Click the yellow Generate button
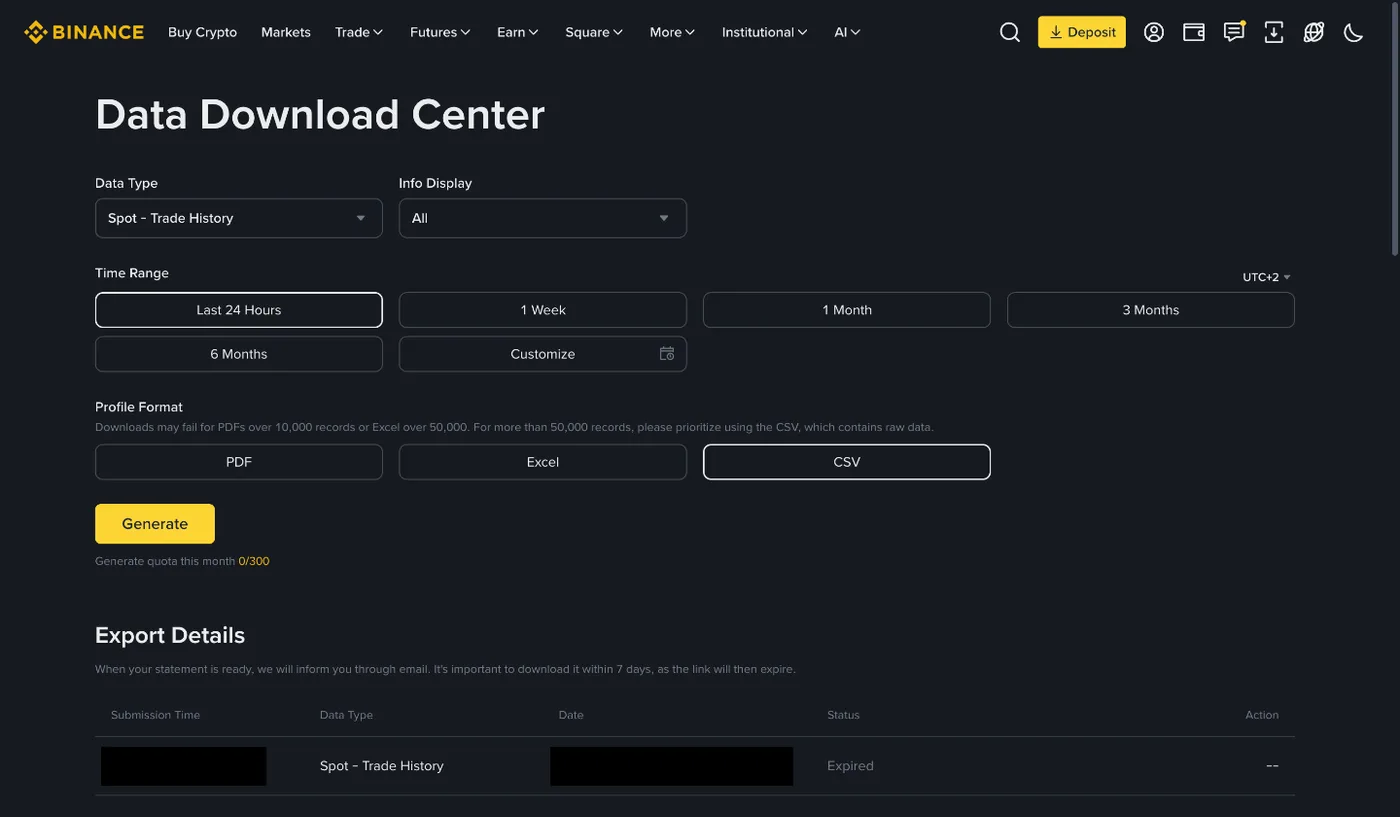This screenshot has height=817, width=1400. point(155,524)
